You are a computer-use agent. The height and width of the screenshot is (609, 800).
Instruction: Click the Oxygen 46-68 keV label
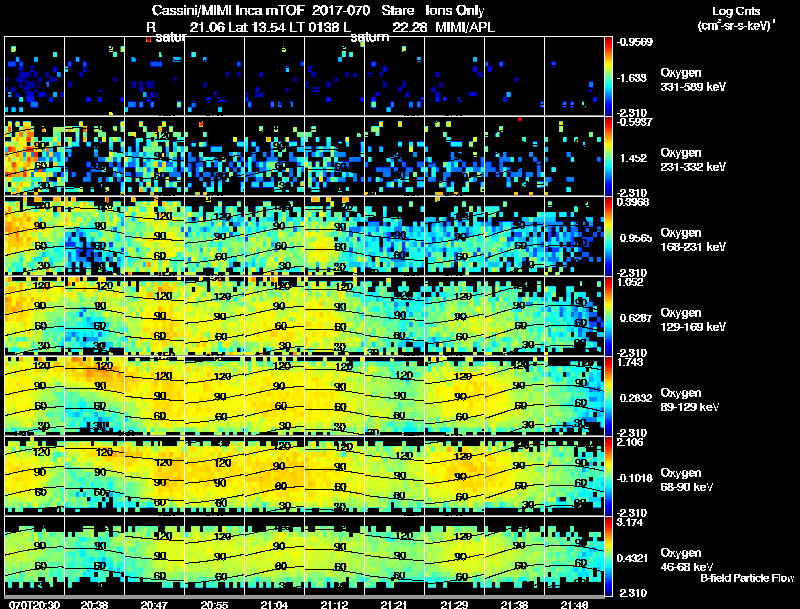687,560
